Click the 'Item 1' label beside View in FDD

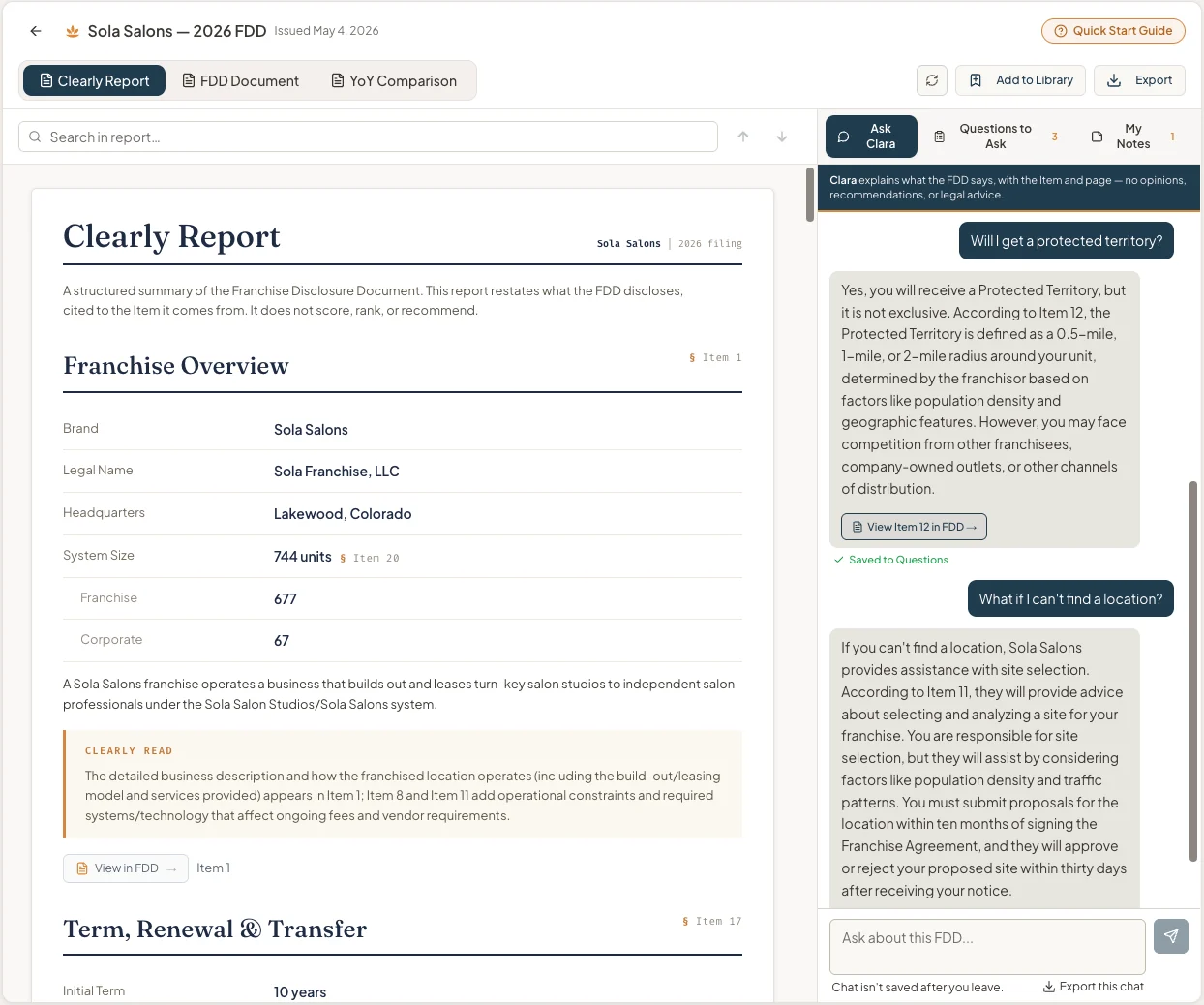pyautogui.click(x=213, y=868)
